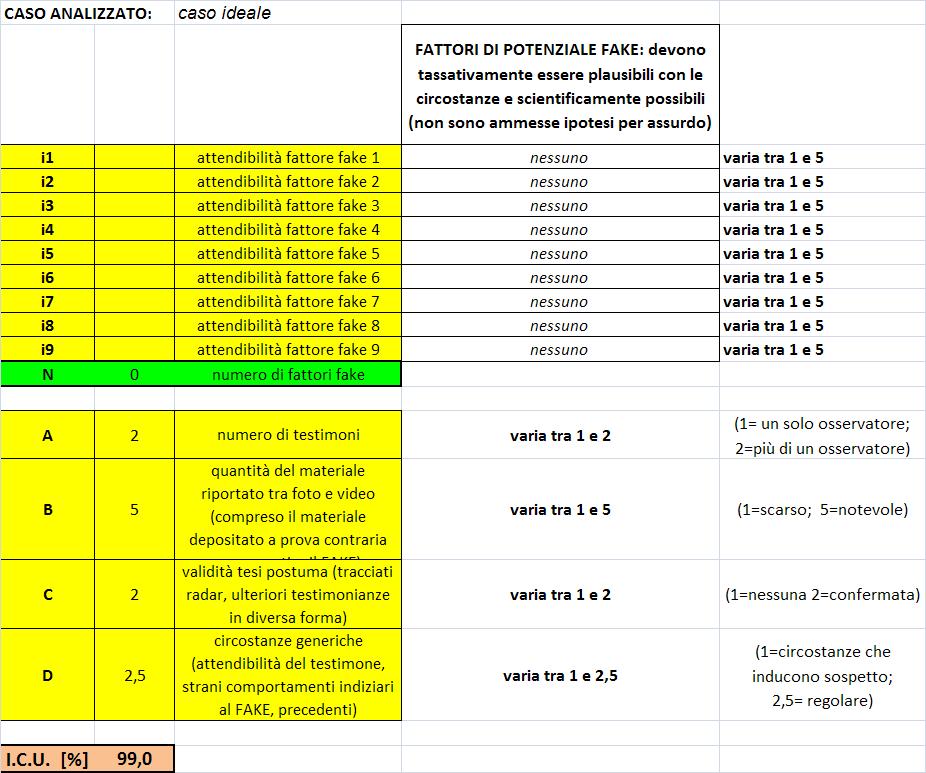Select cell labeled i2
This screenshot has height=773, width=926.
(x=47, y=181)
